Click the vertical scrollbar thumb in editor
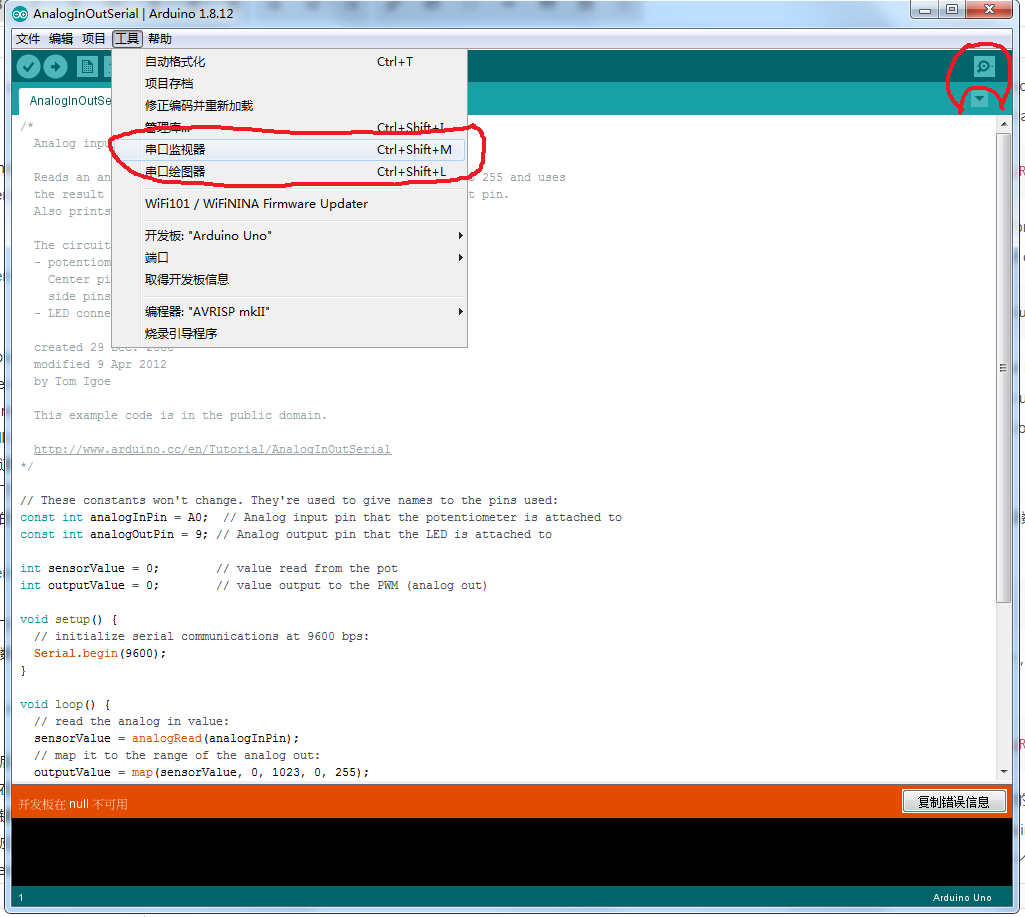This screenshot has height=917, width=1025. [1003, 367]
